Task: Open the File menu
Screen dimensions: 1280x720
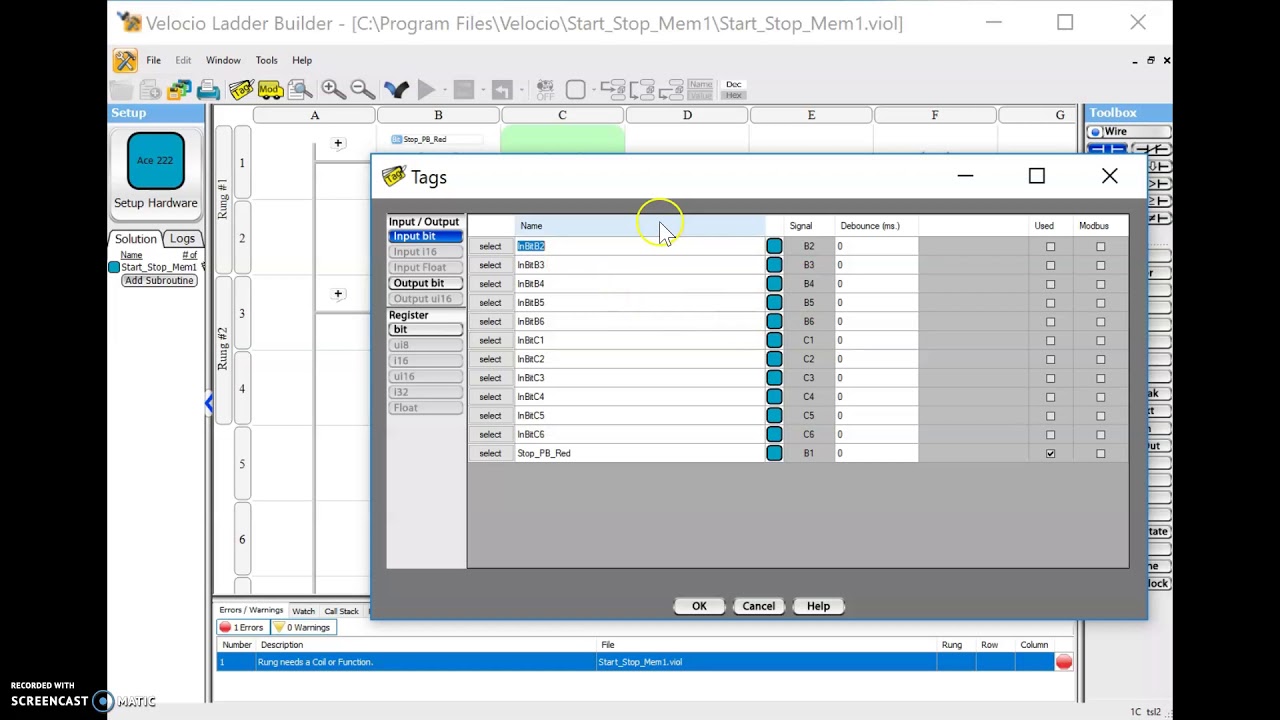Action: click(x=153, y=60)
